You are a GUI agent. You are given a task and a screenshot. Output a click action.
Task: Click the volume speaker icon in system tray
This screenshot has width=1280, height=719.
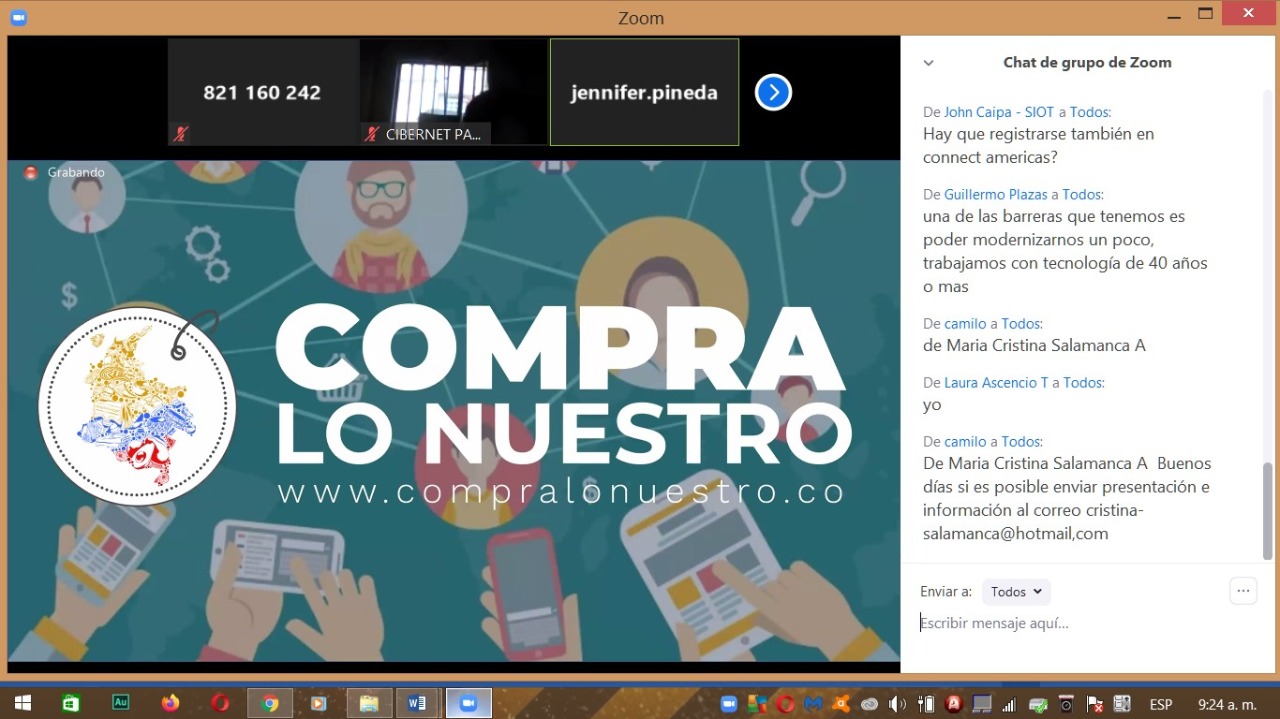[897, 704]
